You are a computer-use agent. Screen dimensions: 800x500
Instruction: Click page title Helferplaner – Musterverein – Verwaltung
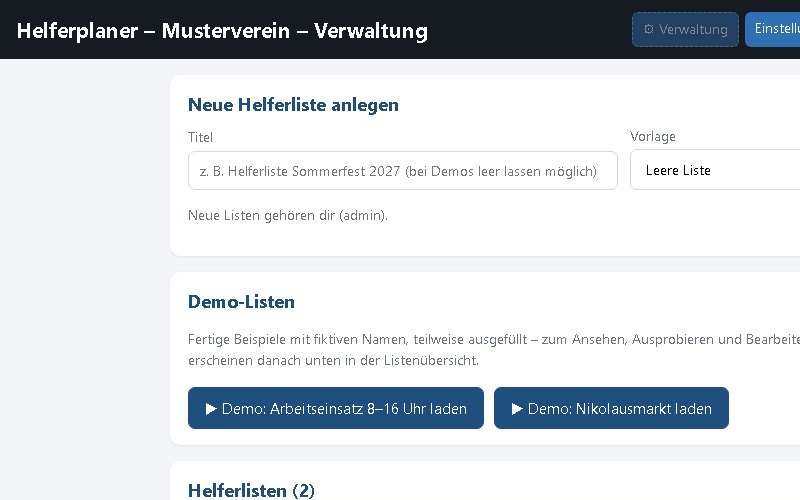(222, 31)
